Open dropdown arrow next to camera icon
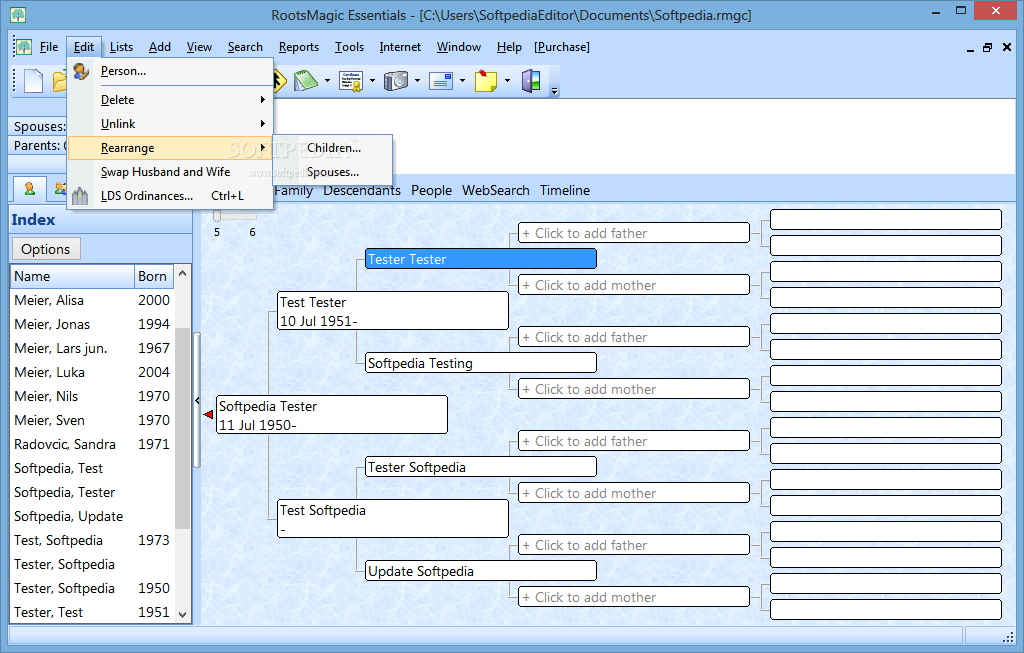The height and width of the screenshot is (653, 1024). point(417,81)
